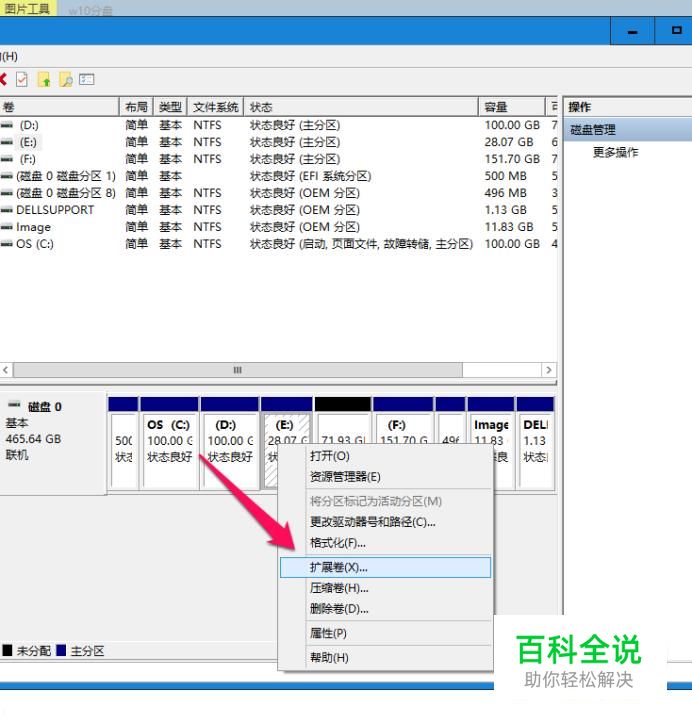This screenshot has height=724, width=692.
Task: Sort by the 类型 column header
Action: point(170,107)
